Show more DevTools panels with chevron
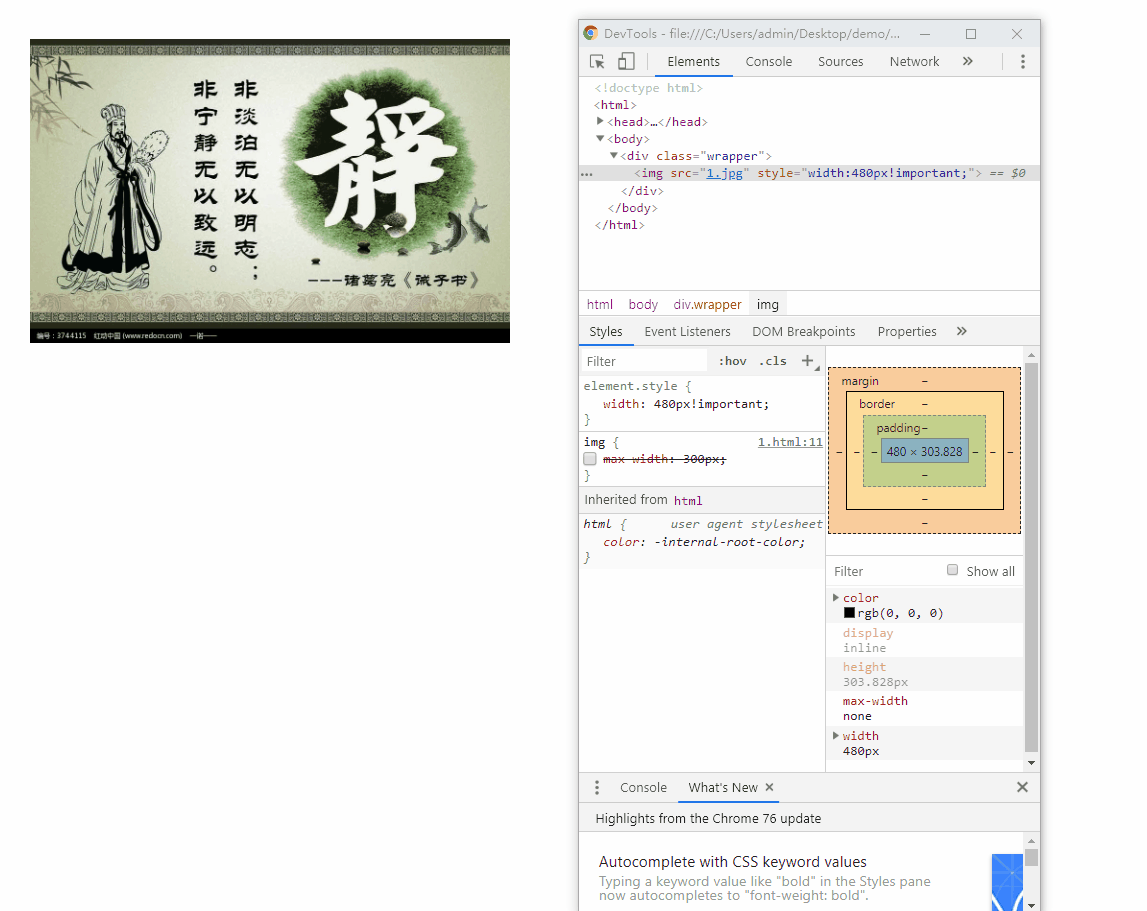This screenshot has width=1147, height=911. click(967, 62)
